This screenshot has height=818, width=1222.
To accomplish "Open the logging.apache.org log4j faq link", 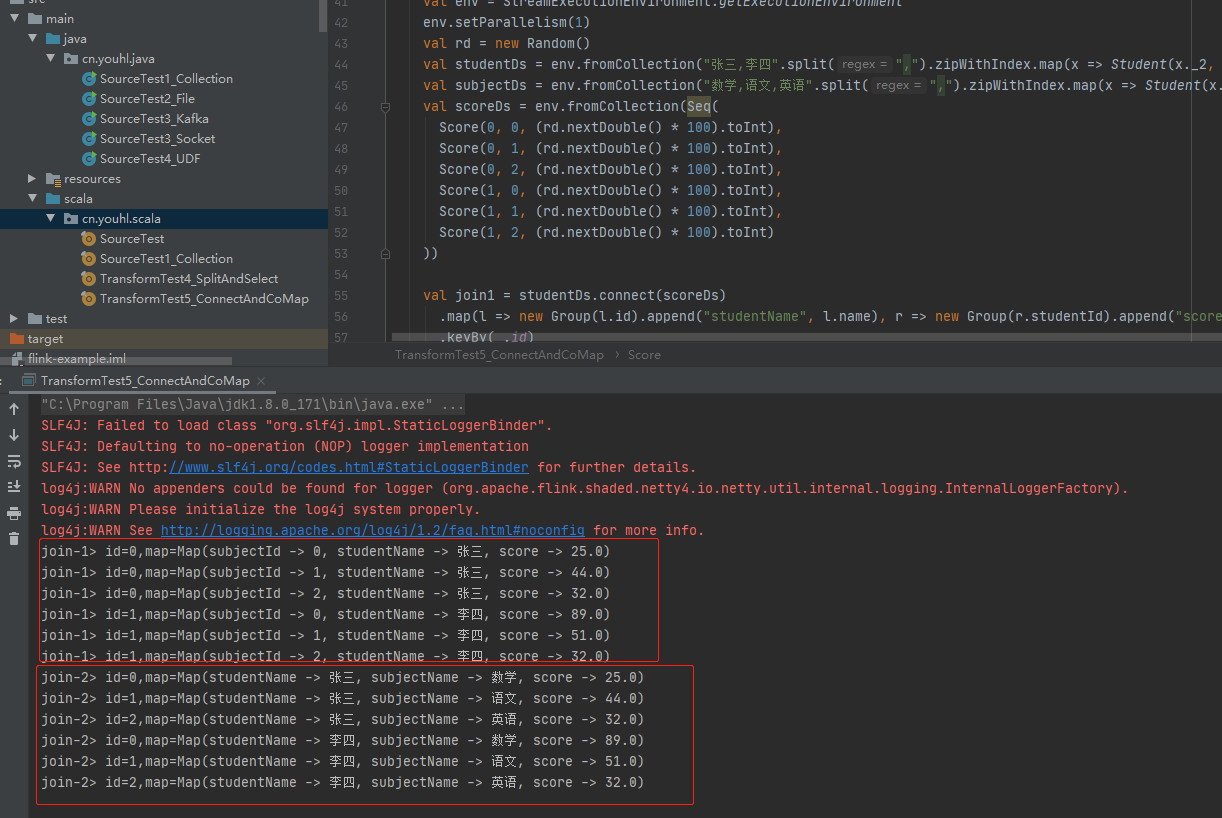I will point(373,530).
